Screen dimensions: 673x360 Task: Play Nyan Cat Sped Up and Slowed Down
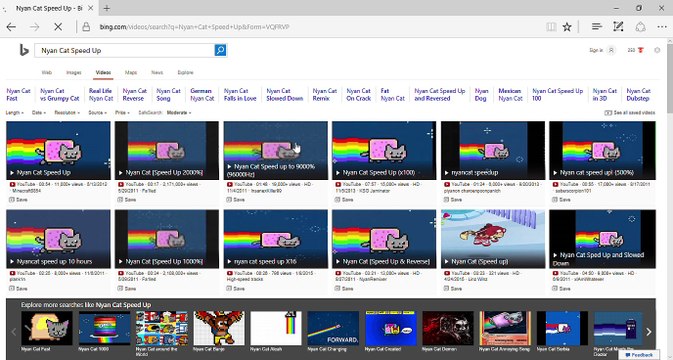click(x=602, y=239)
